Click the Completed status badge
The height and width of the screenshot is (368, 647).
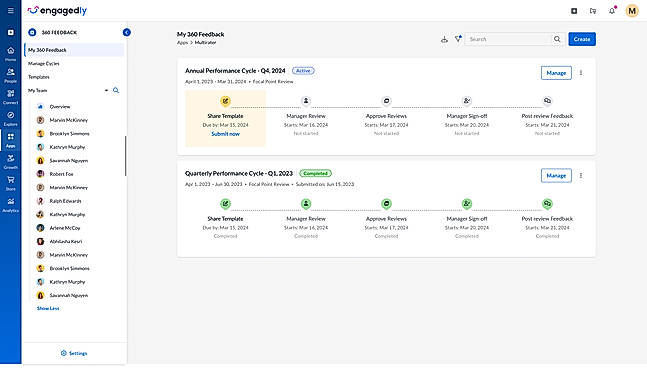(316, 174)
